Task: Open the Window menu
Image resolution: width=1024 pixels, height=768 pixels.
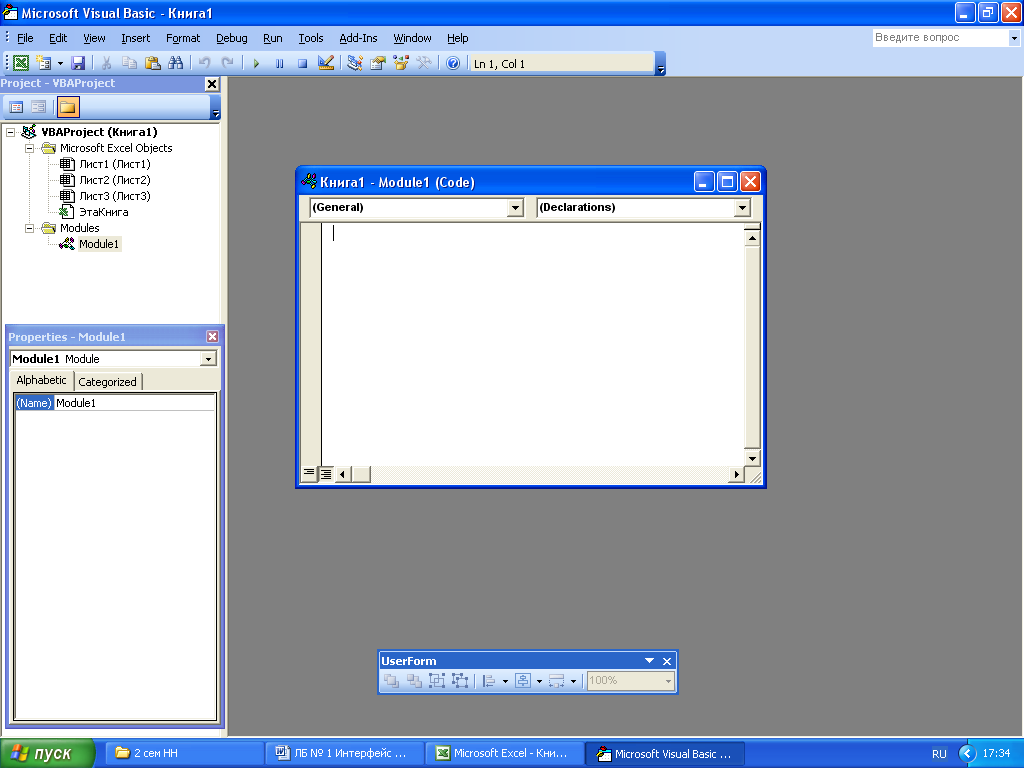Action: click(x=412, y=38)
